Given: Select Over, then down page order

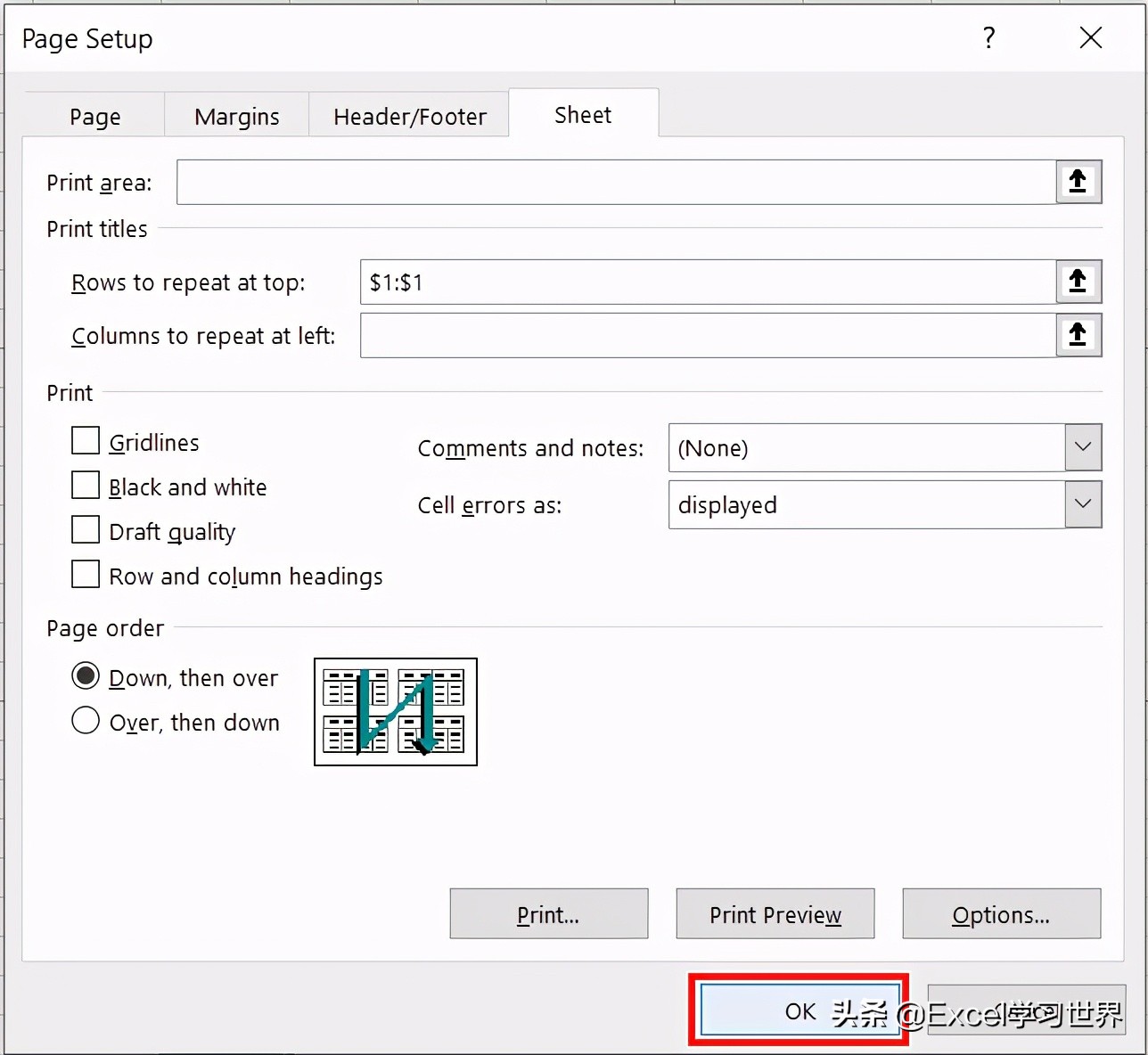Looking at the screenshot, I should coord(86,721).
